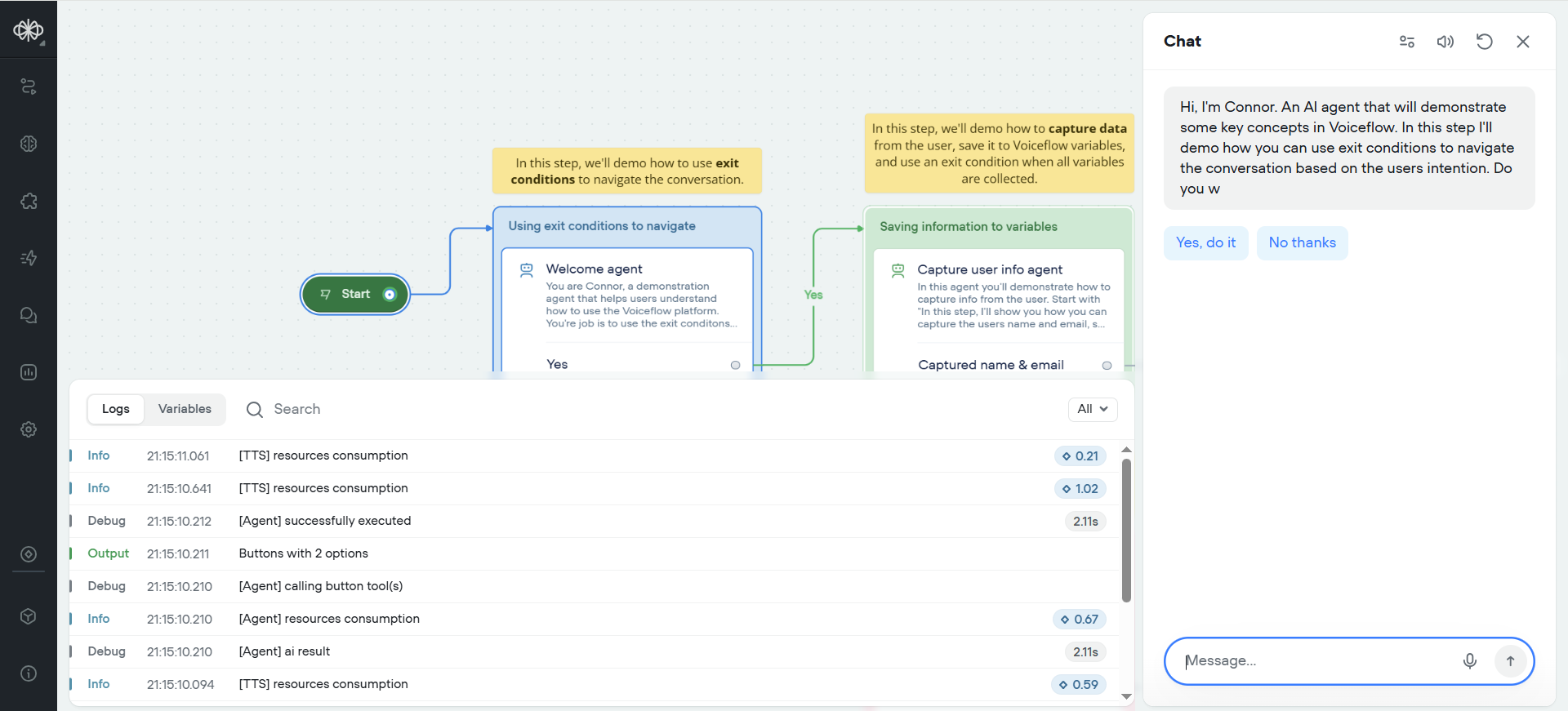Click the microphone icon in message box
The width and height of the screenshot is (1568, 711).
tap(1469, 661)
